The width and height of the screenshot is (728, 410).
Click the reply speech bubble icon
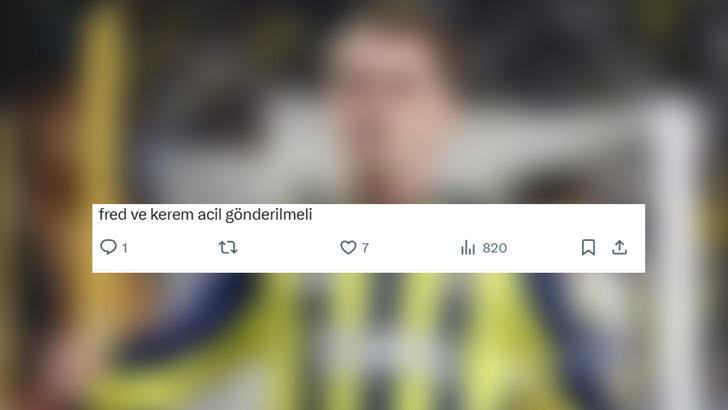(108, 247)
